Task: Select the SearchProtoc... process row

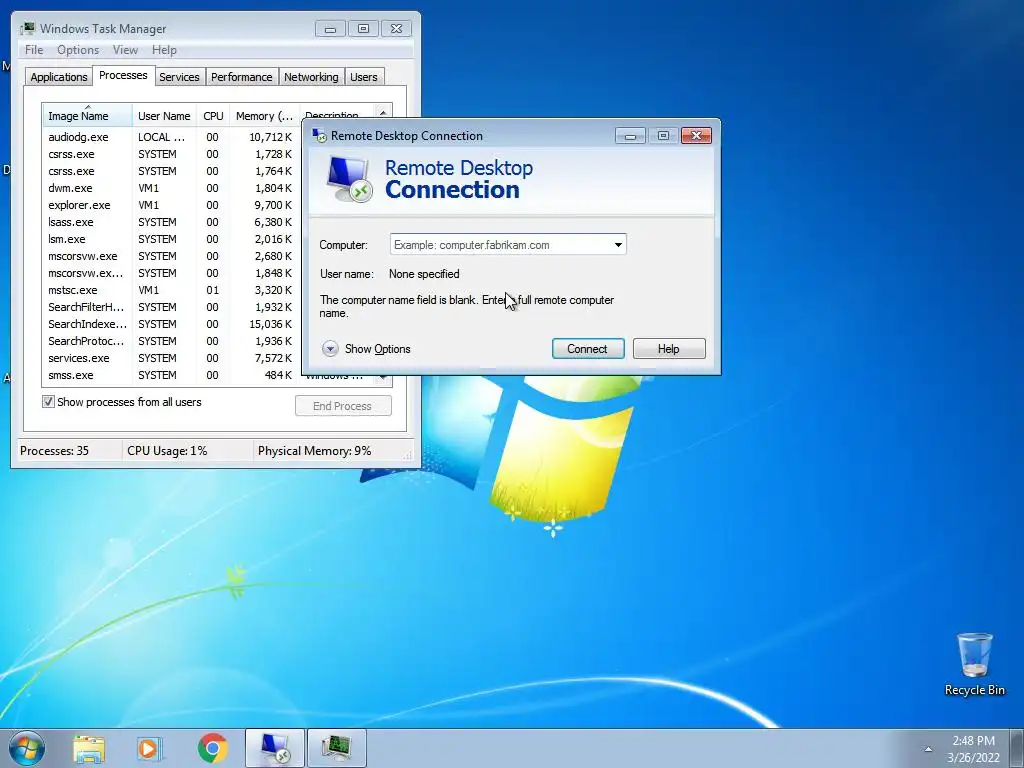Action: pyautogui.click(x=172, y=341)
